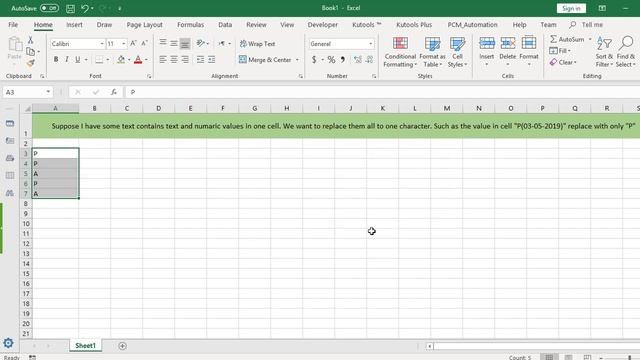The image size is (640, 360).
Task: Click the AutoSum button
Action: (567, 39)
